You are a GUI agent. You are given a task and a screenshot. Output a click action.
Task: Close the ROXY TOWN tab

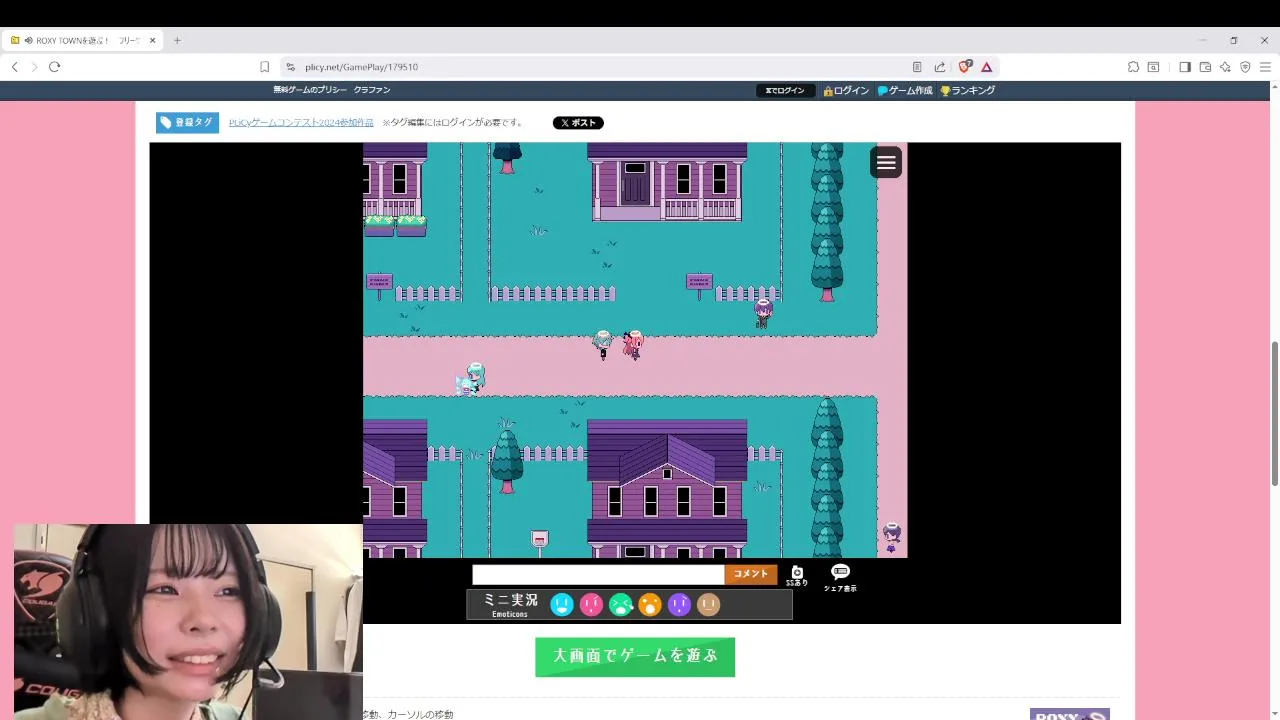click(152, 41)
